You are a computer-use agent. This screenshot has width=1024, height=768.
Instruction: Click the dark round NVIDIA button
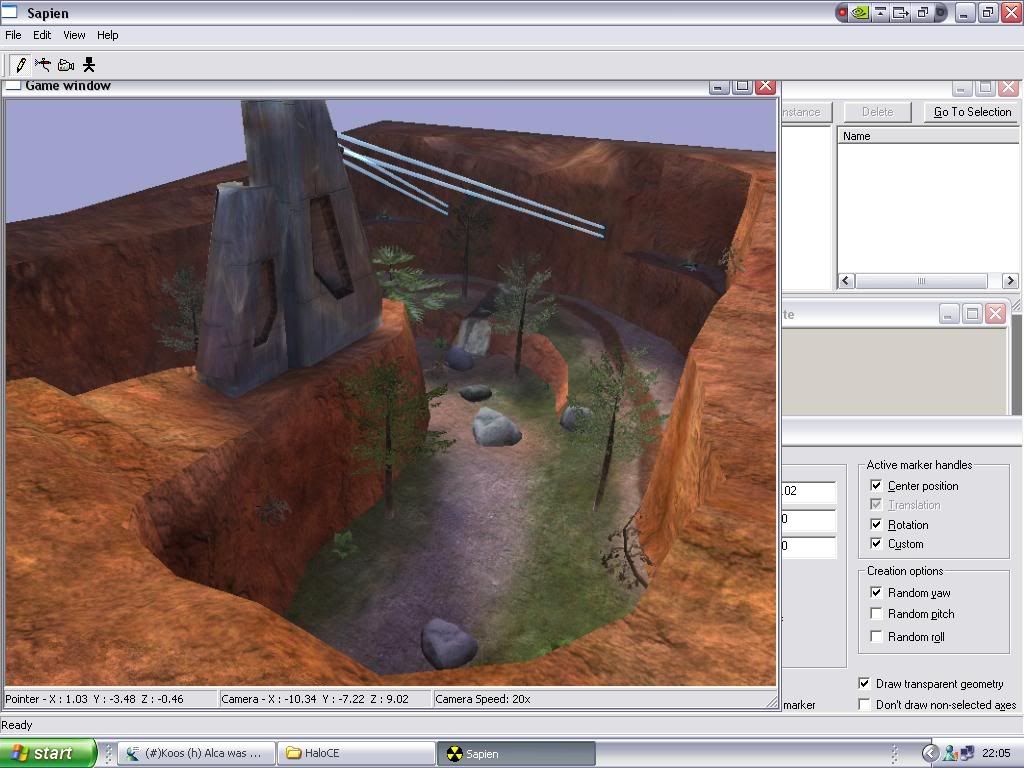click(940, 12)
